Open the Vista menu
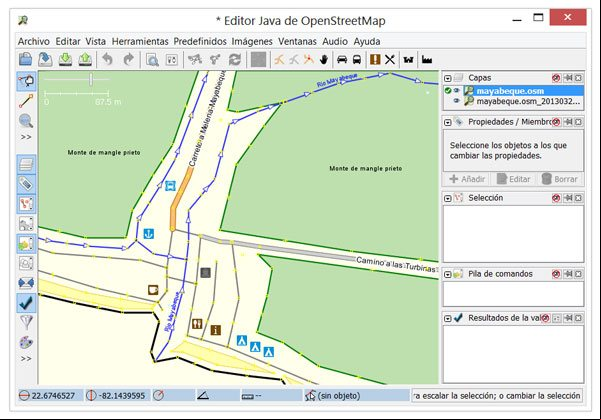Viewport: 601px width, 420px height. coord(95,41)
